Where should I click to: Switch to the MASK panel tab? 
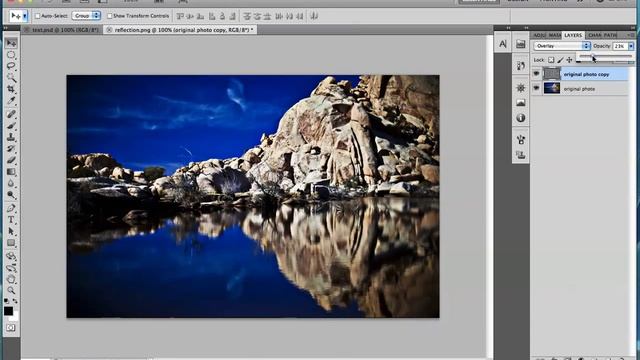tap(554, 36)
